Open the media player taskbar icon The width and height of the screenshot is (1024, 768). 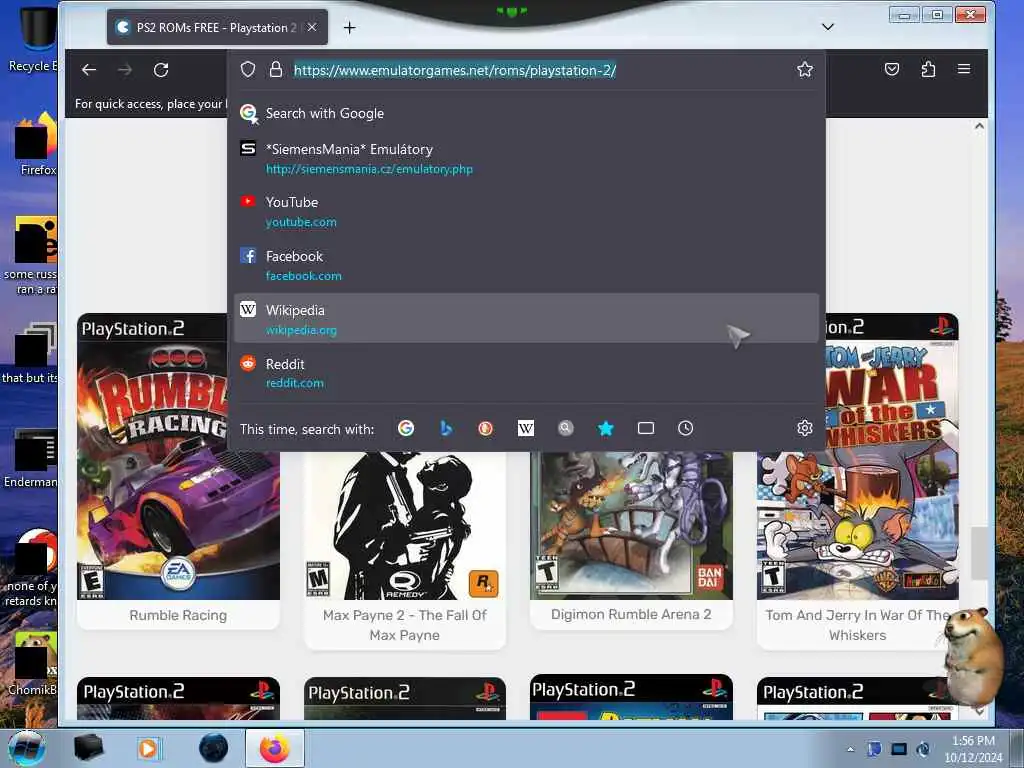tap(148, 748)
